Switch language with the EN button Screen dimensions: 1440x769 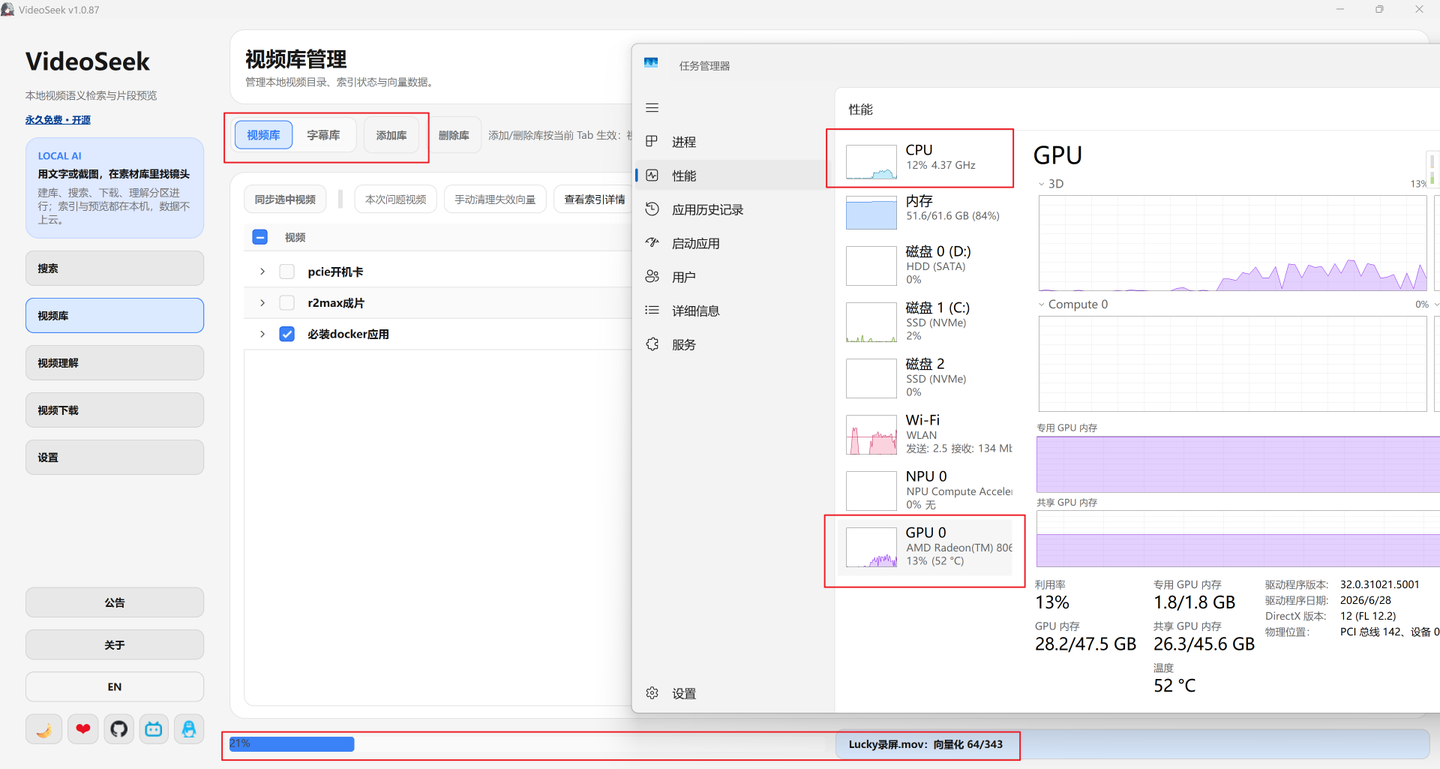[x=115, y=687]
